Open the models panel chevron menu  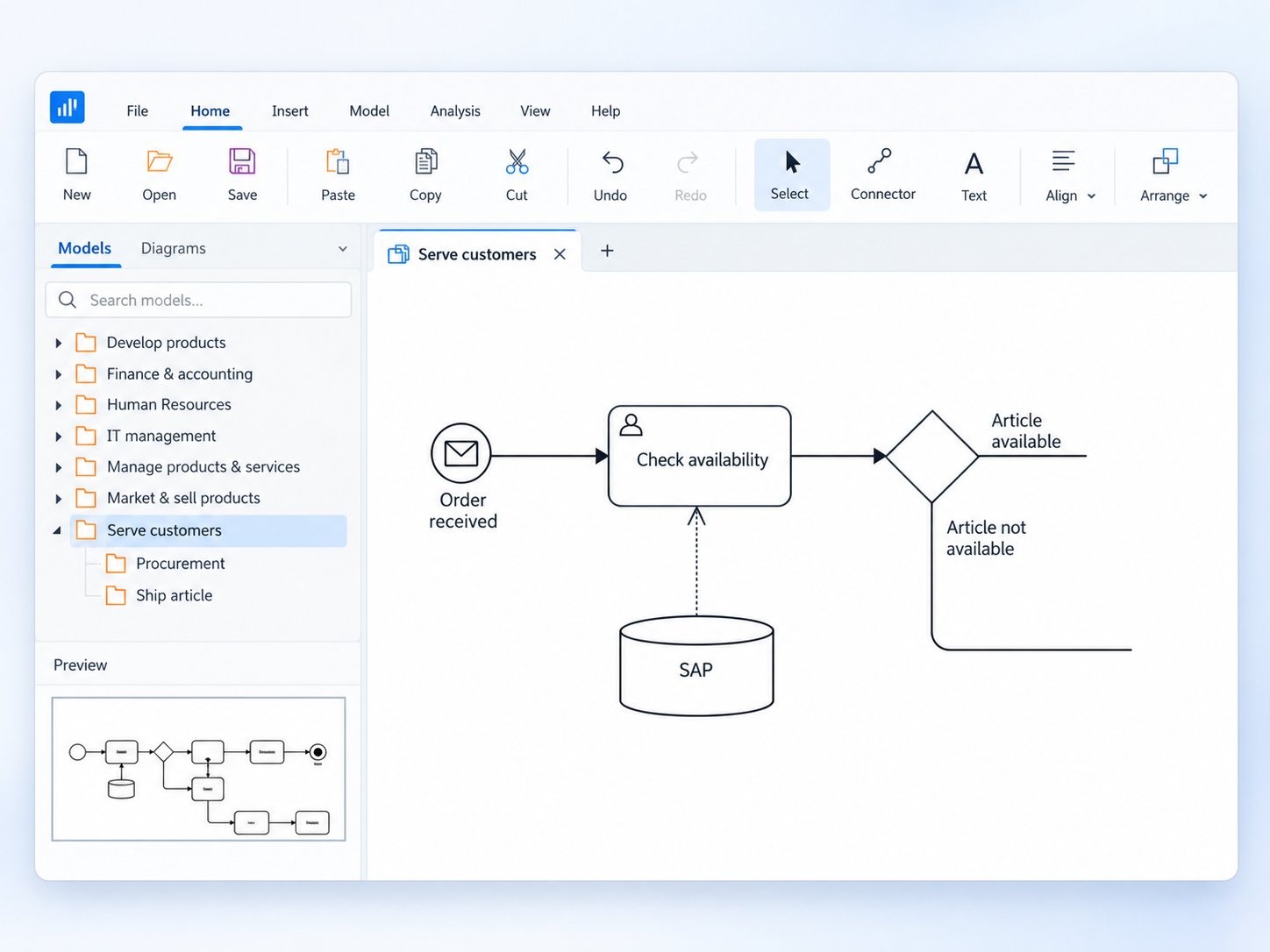click(x=343, y=249)
